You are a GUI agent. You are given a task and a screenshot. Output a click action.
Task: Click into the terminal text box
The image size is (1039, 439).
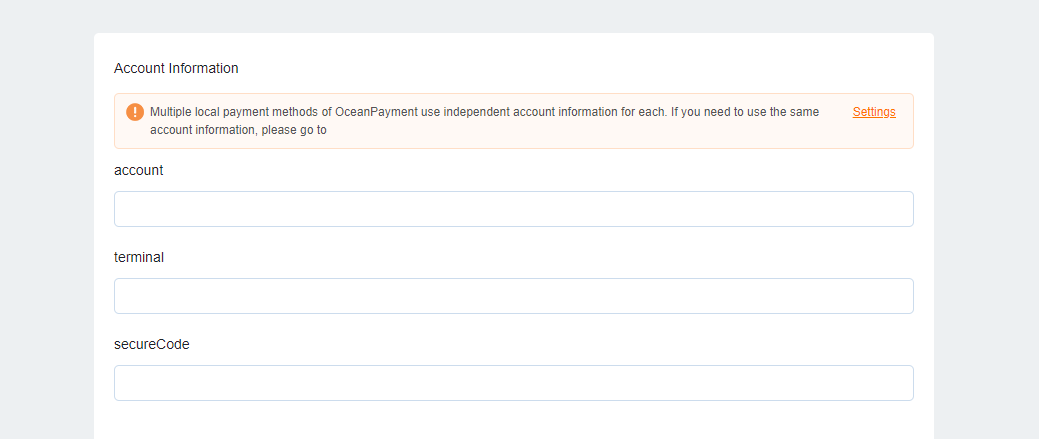[x=513, y=296]
